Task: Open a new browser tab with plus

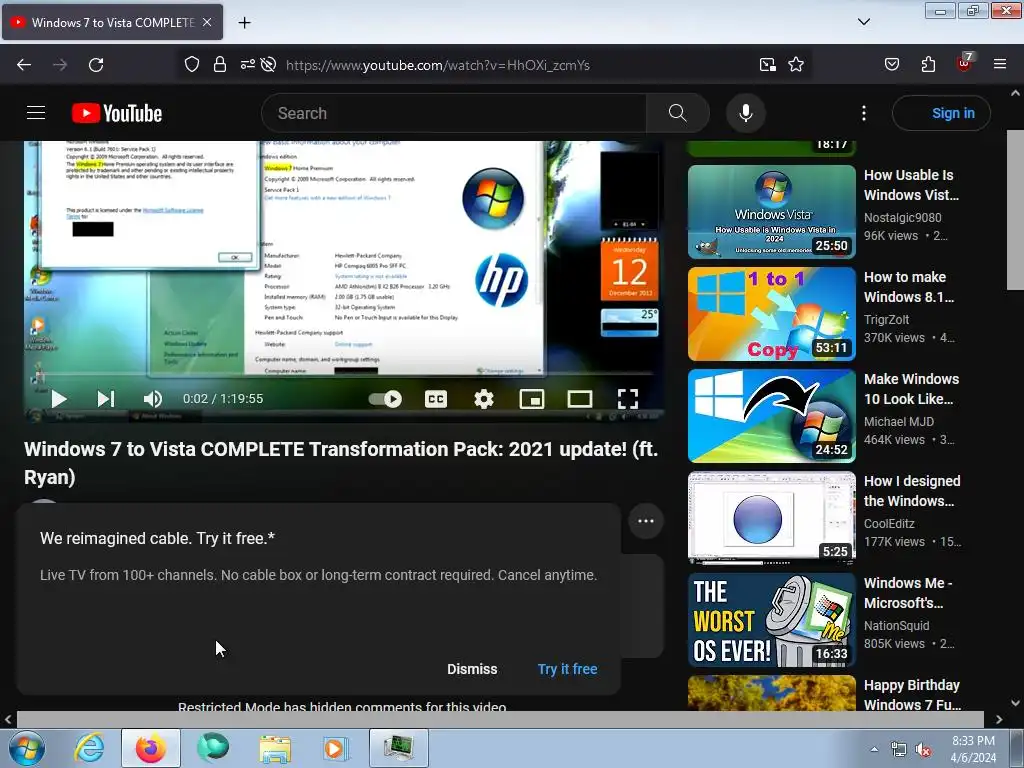Action: click(x=244, y=22)
